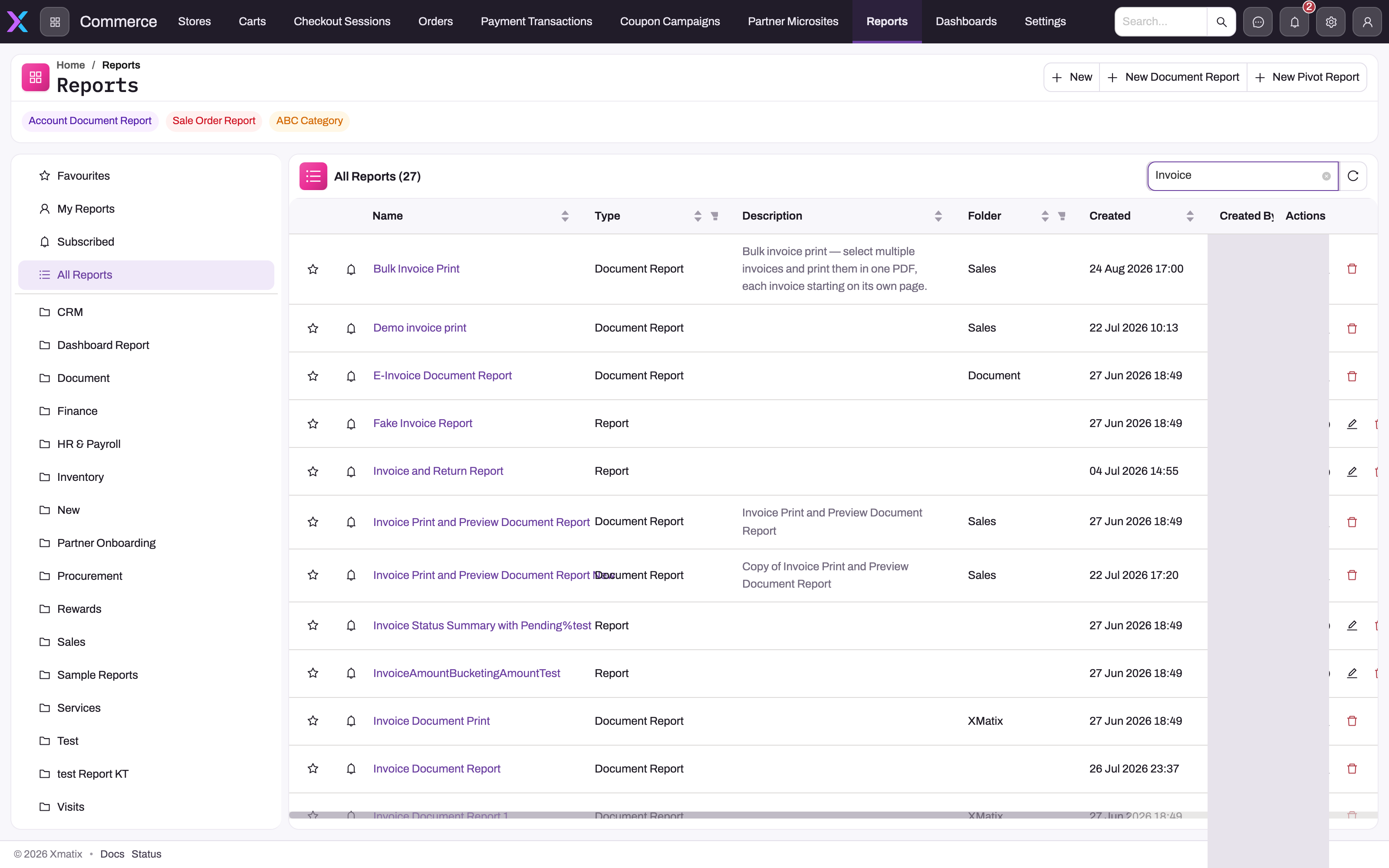
Task: Open My Reports in sidebar
Action: click(146, 209)
